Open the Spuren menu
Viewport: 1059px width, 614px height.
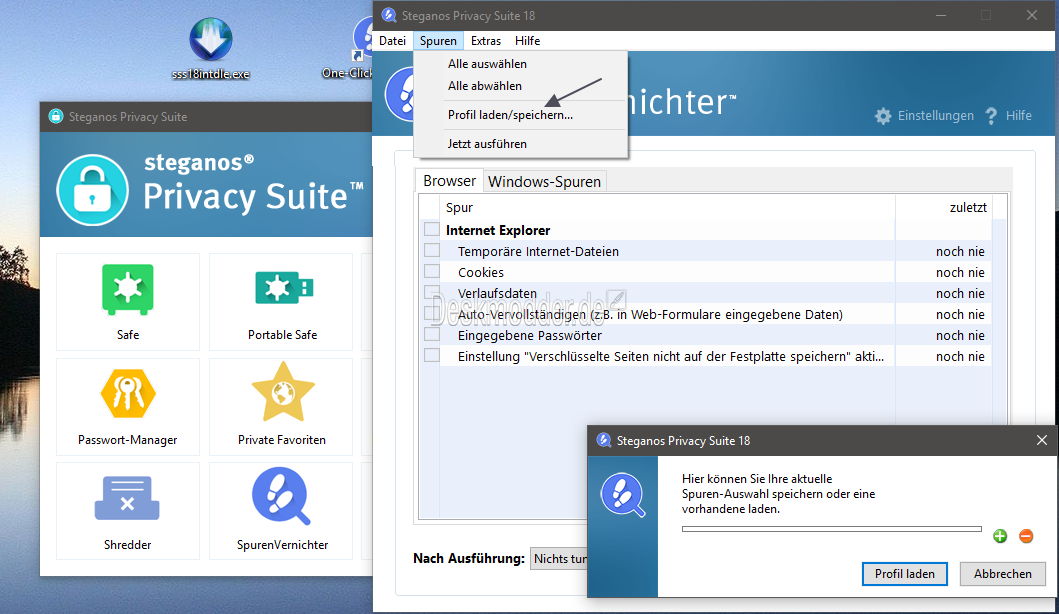click(x=438, y=41)
